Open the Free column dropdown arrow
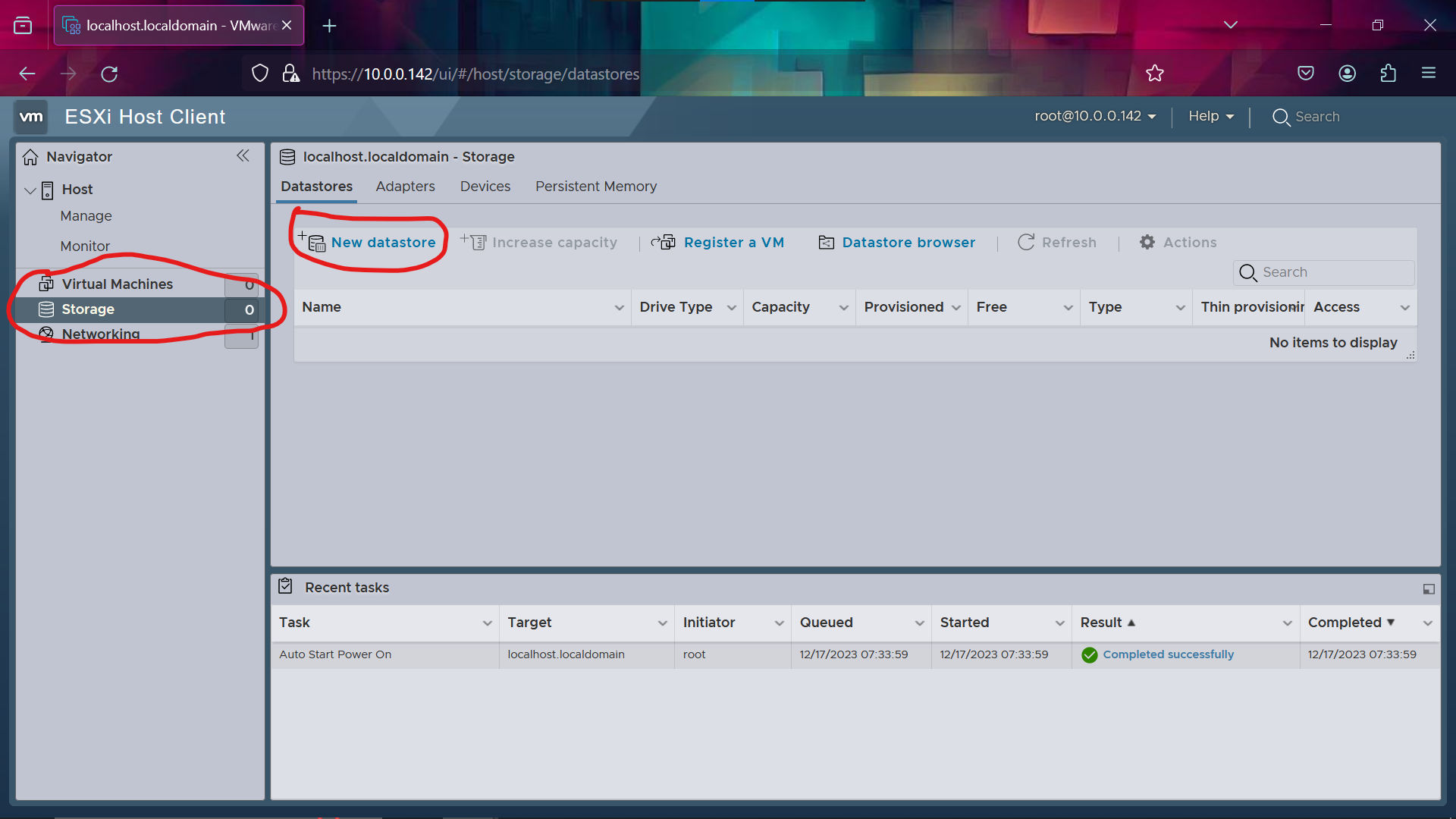The image size is (1456, 819). [x=1068, y=308]
